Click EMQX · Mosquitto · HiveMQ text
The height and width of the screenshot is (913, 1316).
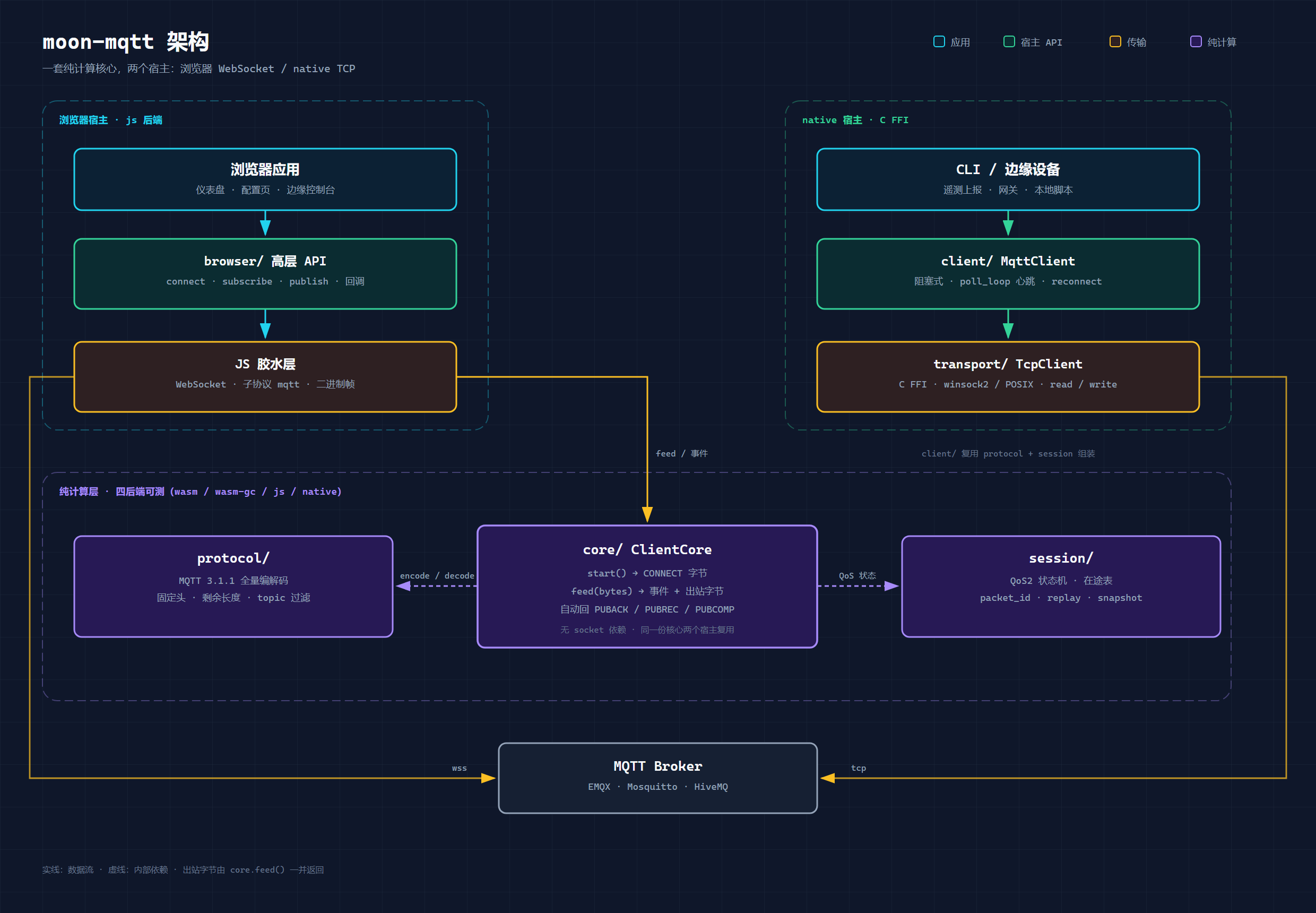tap(657, 787)
